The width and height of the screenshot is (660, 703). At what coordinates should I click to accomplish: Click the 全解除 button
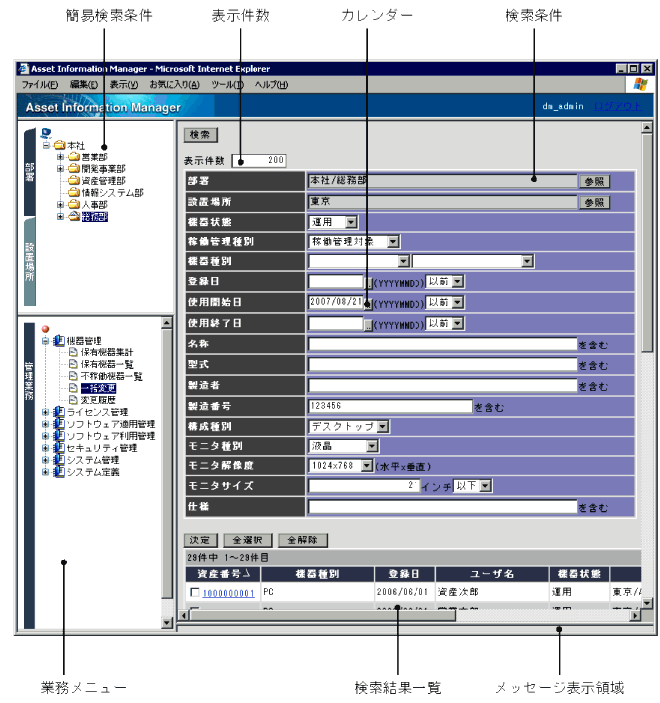(x=303, y=540)
